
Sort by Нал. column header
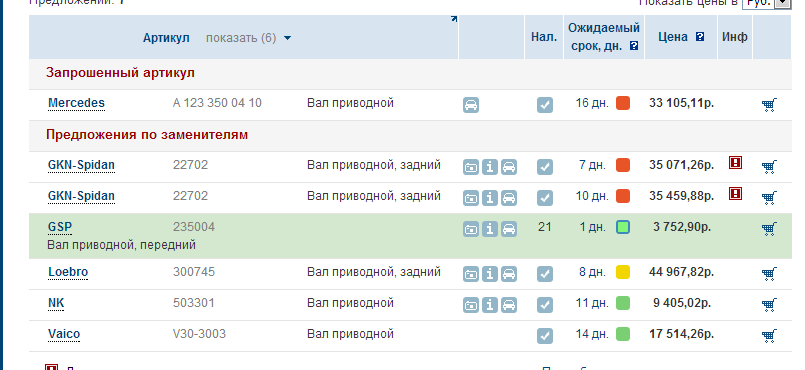pos(544,37)
